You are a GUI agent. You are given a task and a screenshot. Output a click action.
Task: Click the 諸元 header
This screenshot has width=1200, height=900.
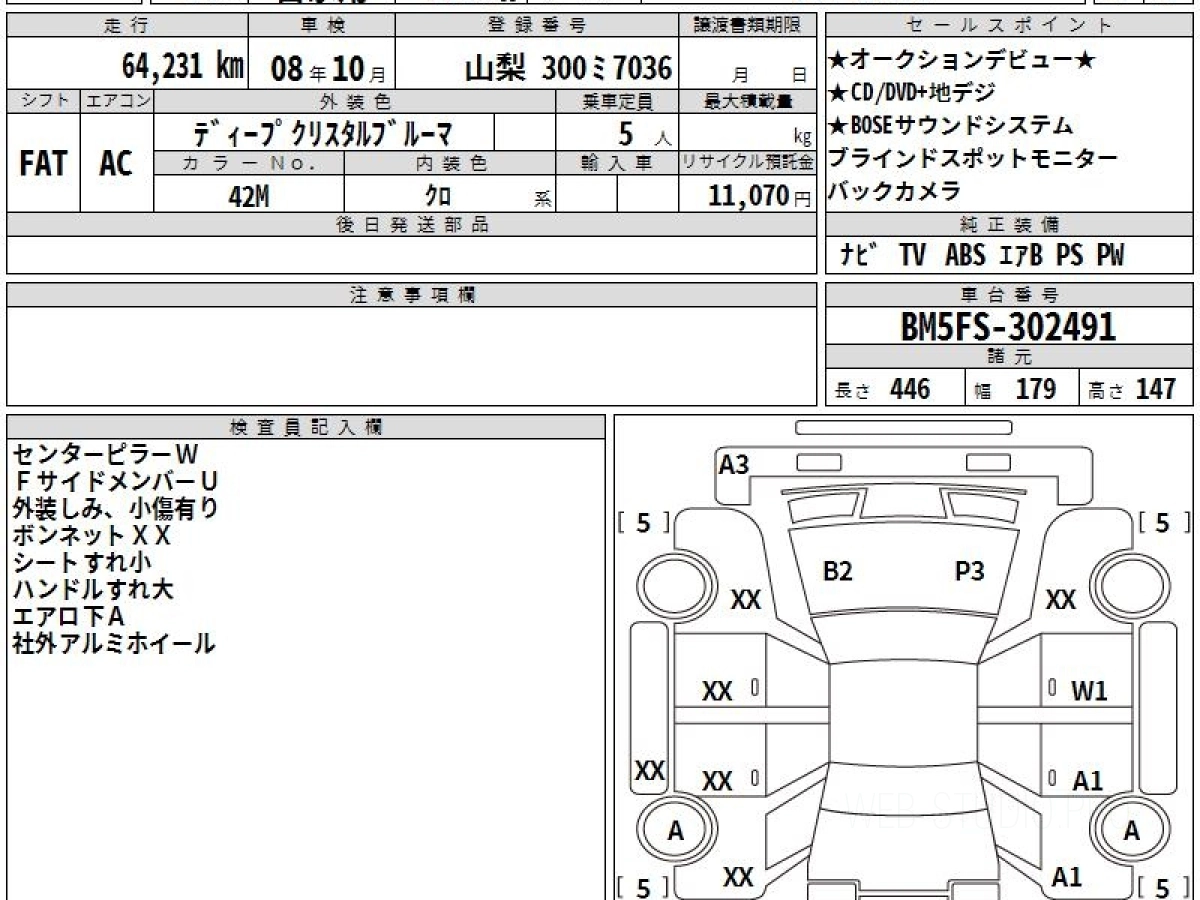click(1010, 357)
